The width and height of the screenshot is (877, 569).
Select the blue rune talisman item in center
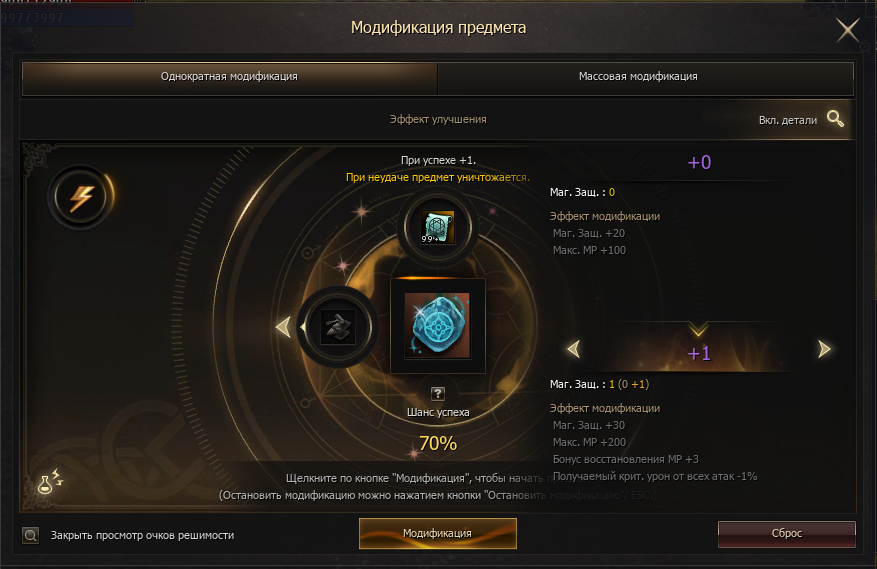click(437, 326)
